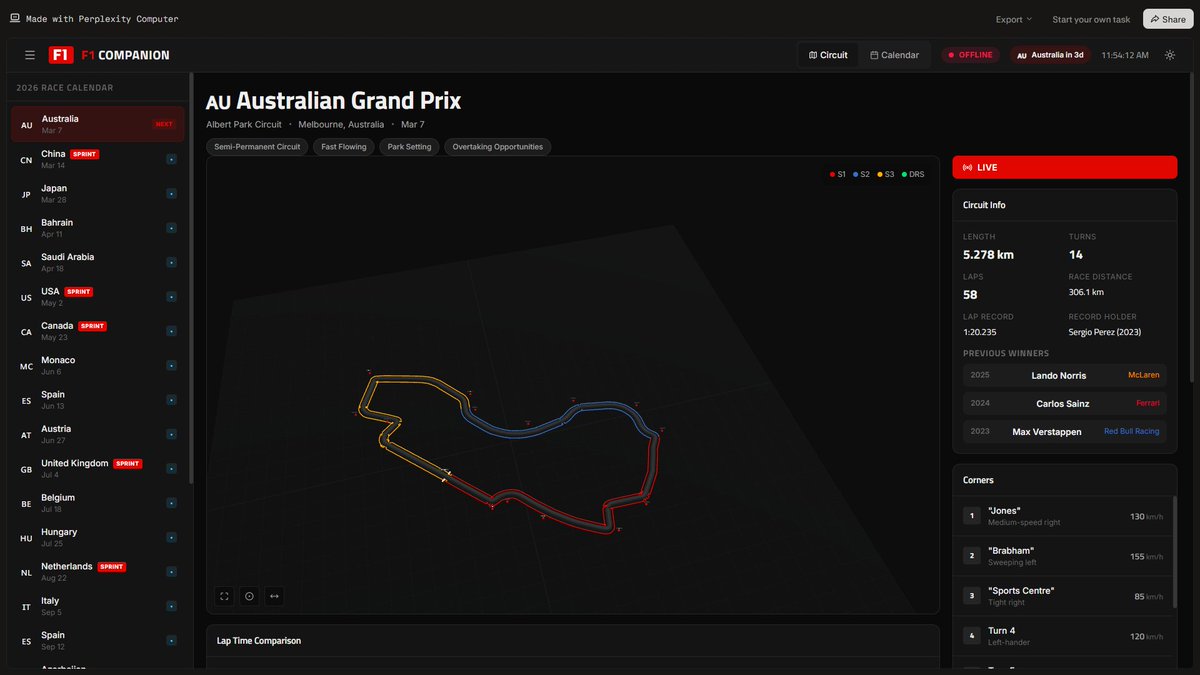Click the 5.278 km length value
Screen dimensions: 1200x675
click(988, 255)
